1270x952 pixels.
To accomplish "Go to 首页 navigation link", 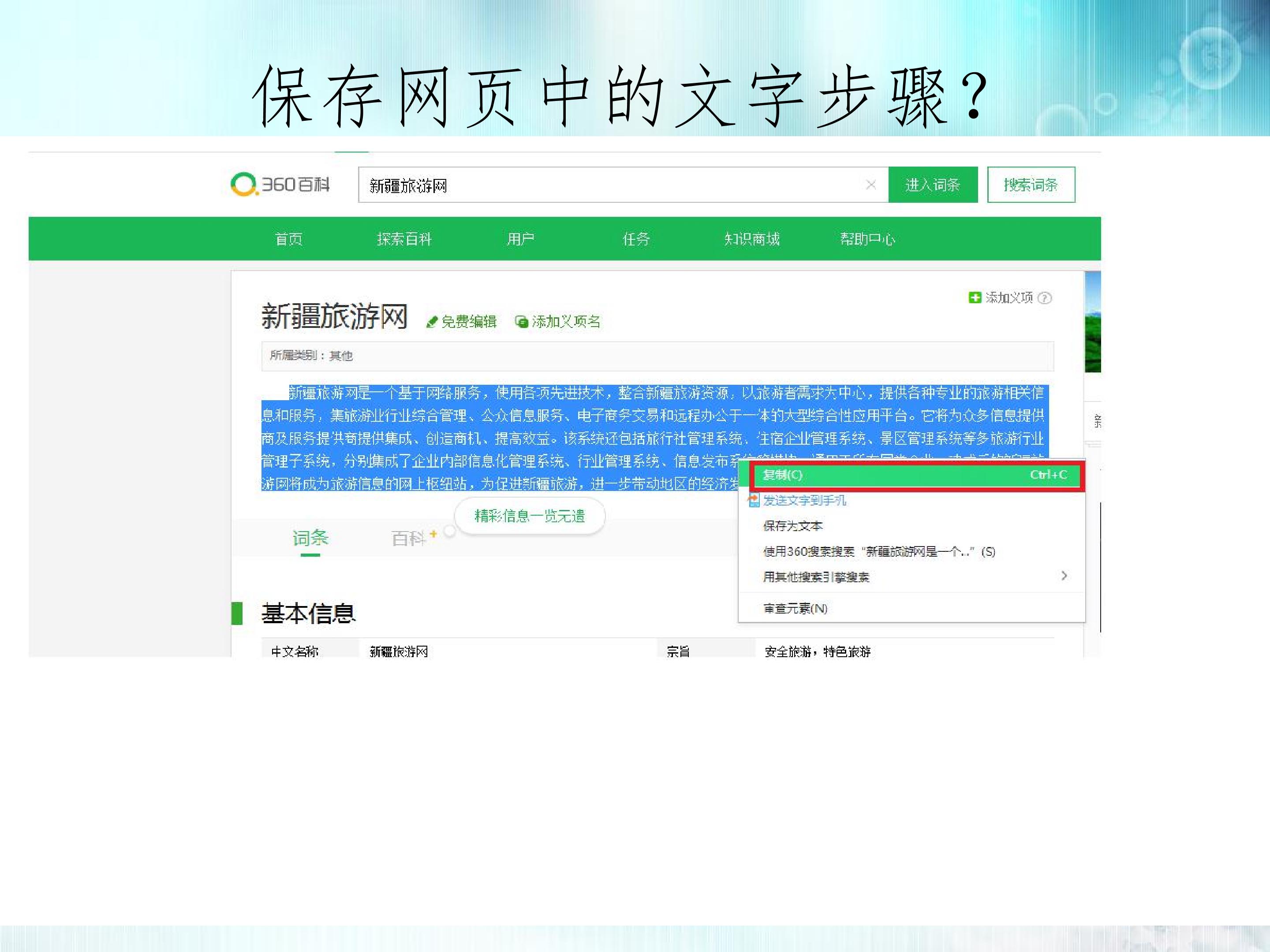I will [x=289, y=239].
